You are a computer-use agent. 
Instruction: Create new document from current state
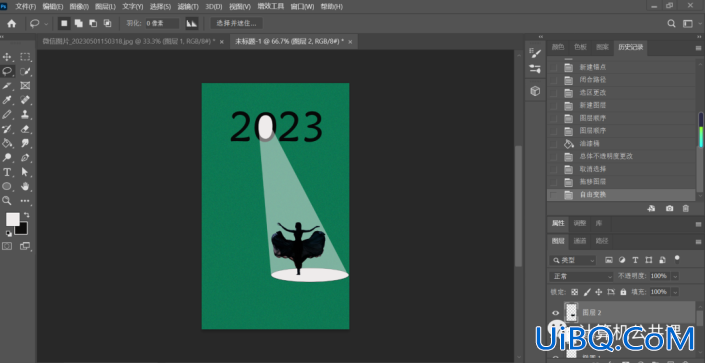tap(651, 208)
